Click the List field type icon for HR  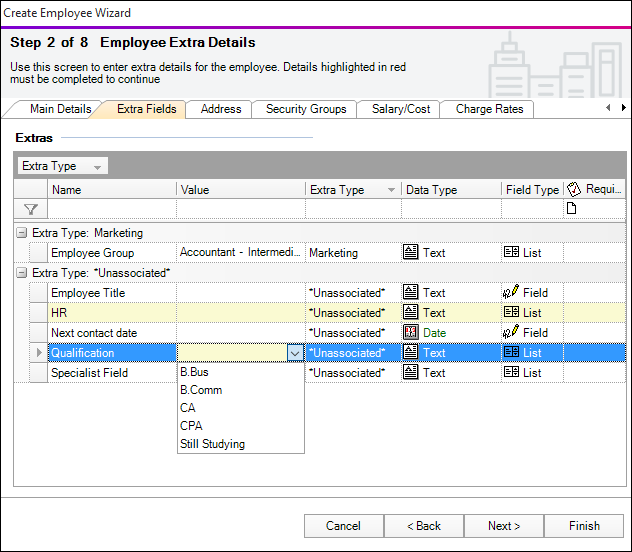[x=511, y=313]
